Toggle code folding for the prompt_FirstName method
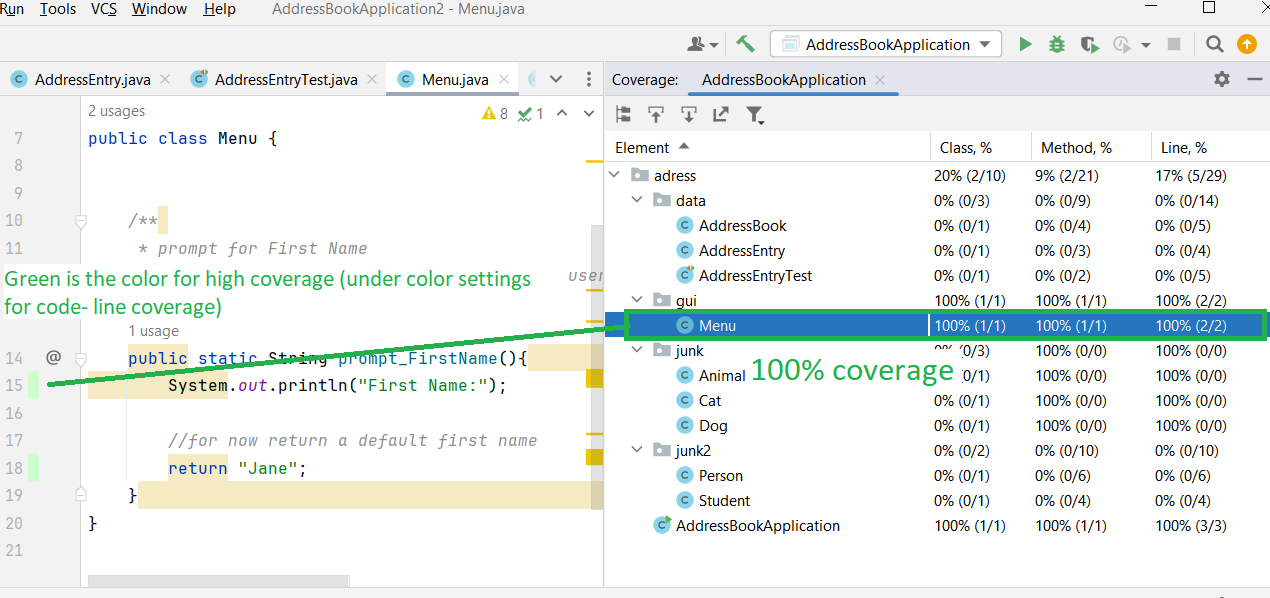1270x598 pixels. click(x=80, y=358)
